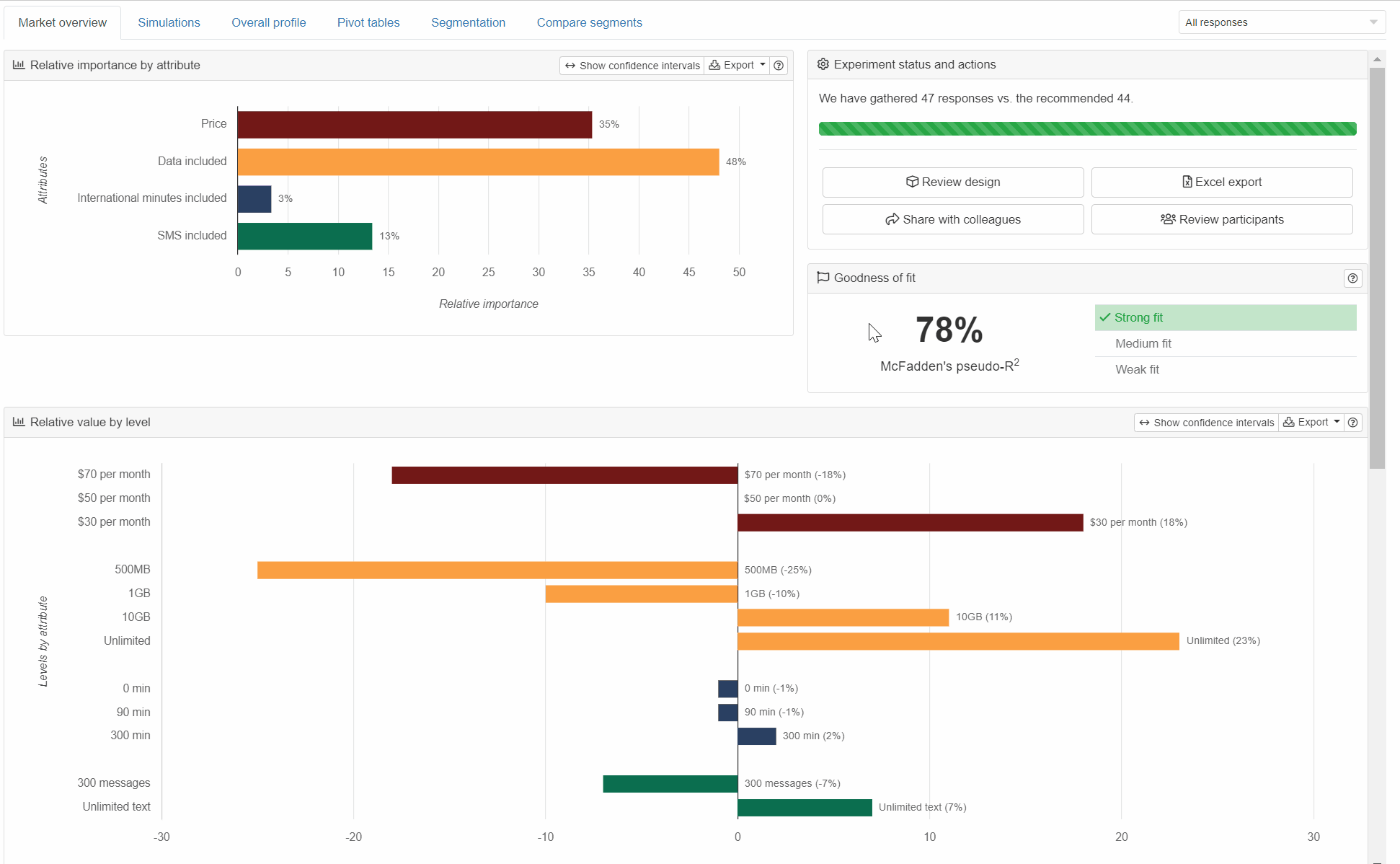Click Review design button

pyautogui.click(x=952, y=182)
